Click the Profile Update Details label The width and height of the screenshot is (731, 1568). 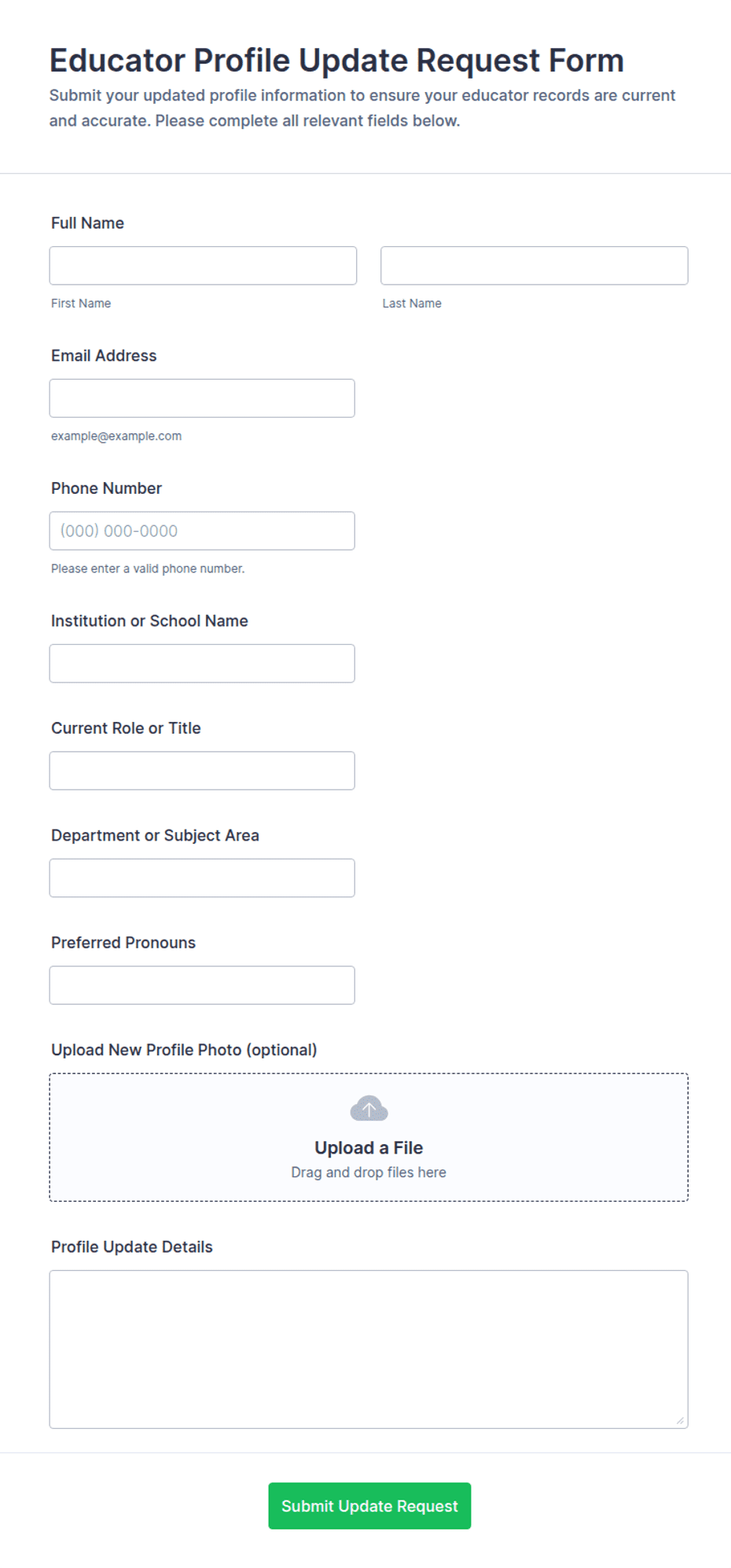point(132,1247)
